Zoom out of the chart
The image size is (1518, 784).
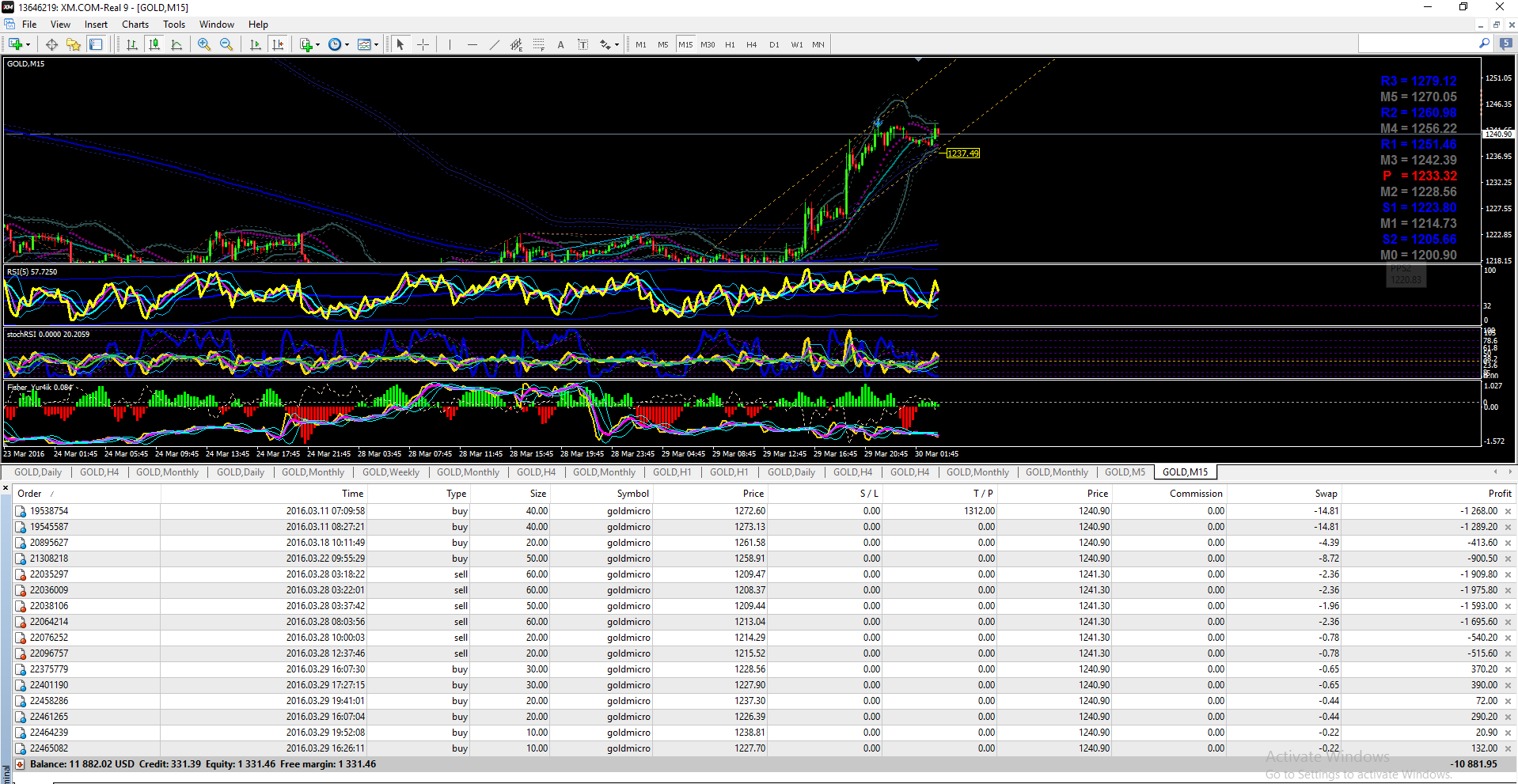pyautogui.click(x=226, y=44)
